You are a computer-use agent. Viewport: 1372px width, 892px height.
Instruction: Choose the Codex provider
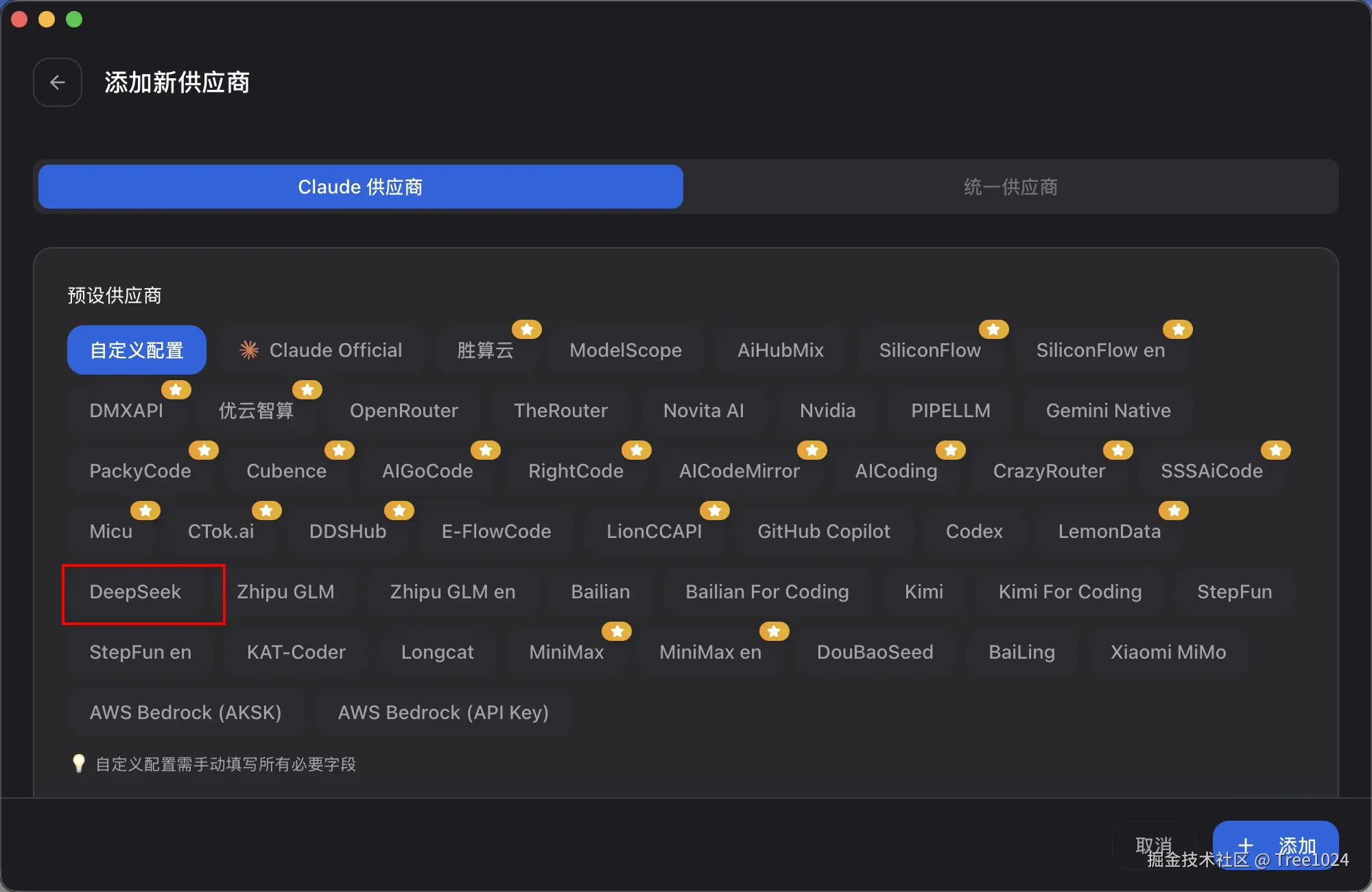[x=974, y=531]
